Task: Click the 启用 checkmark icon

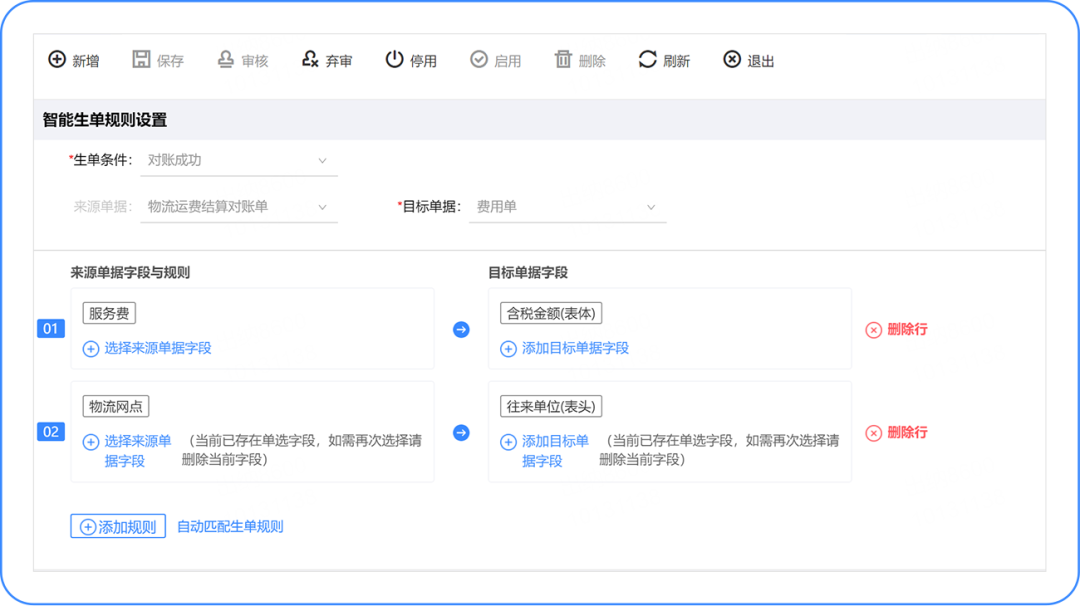Action: 479,59
